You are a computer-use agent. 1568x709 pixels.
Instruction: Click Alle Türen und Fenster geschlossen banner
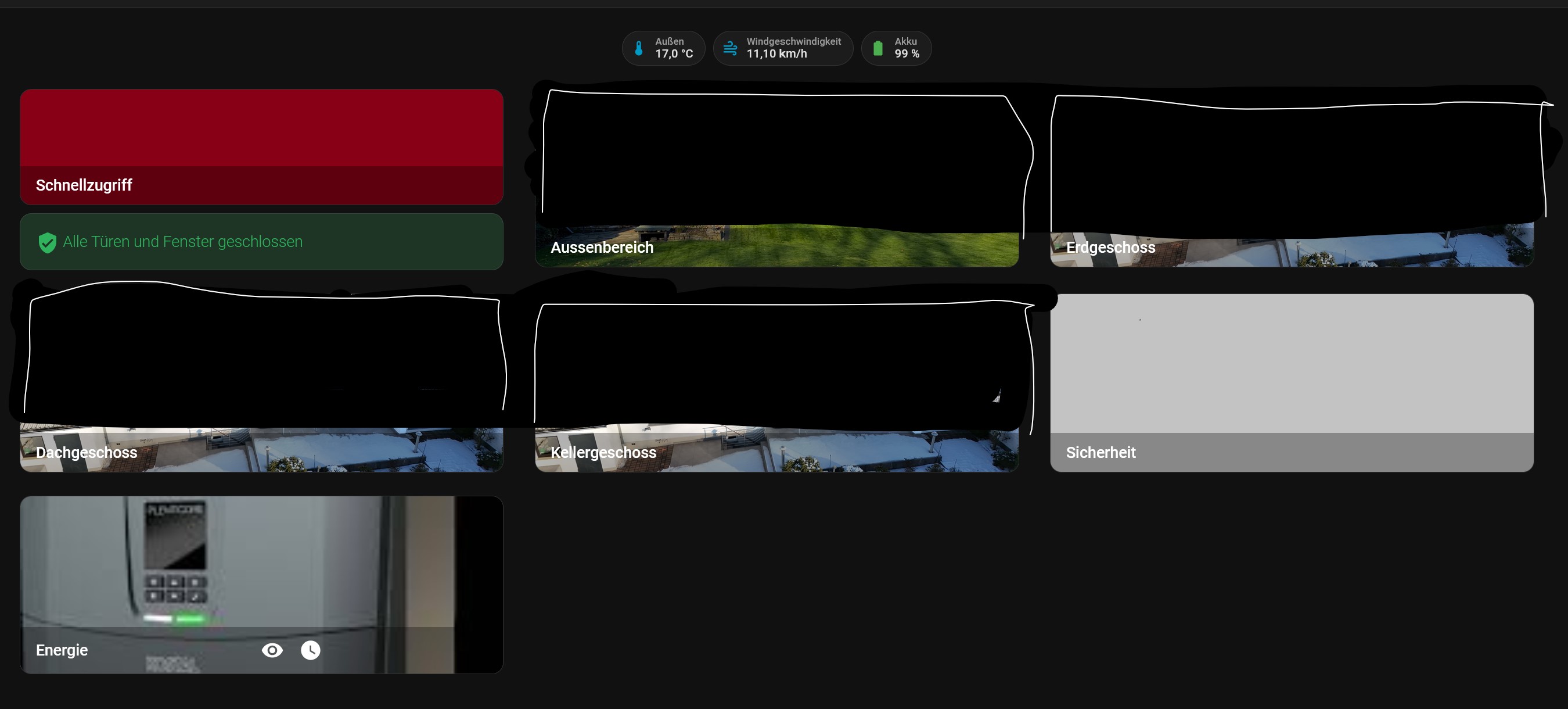262,242
